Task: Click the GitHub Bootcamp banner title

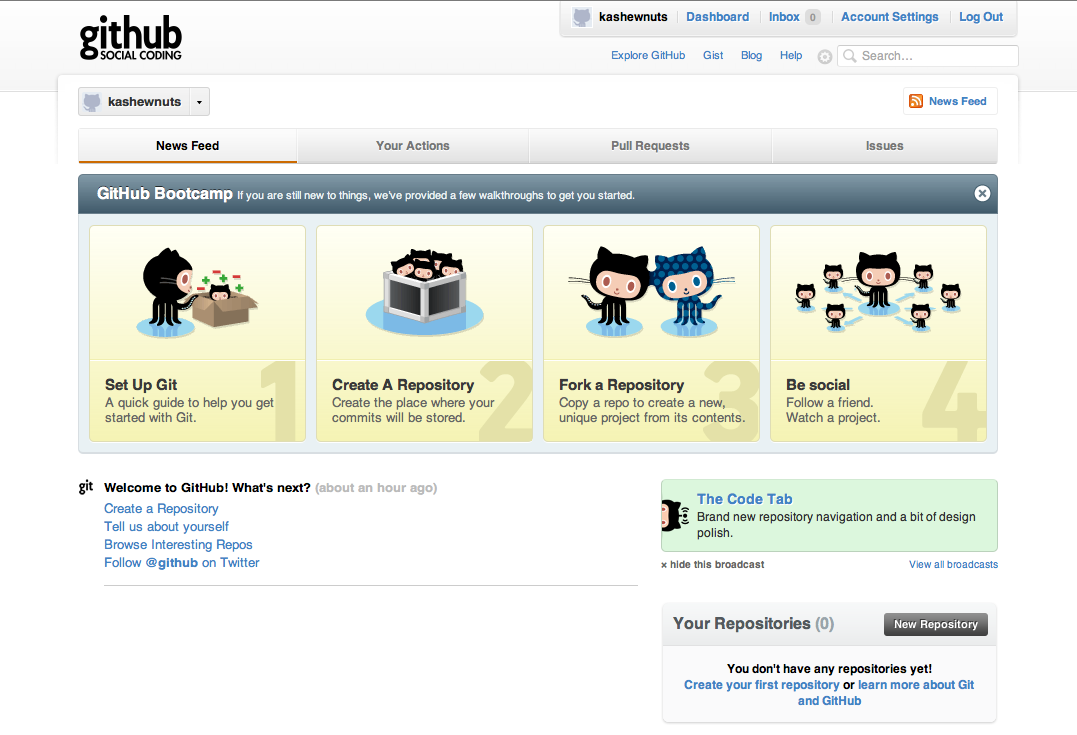Action: [165, 194]
